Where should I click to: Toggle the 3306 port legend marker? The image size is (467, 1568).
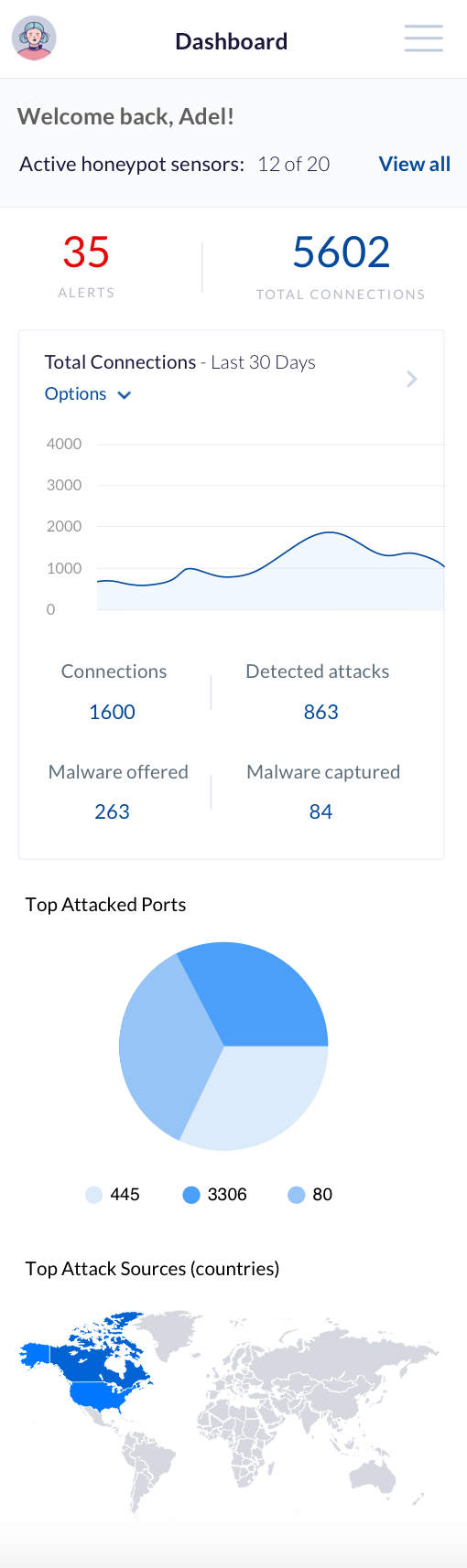pos(191,1195)
